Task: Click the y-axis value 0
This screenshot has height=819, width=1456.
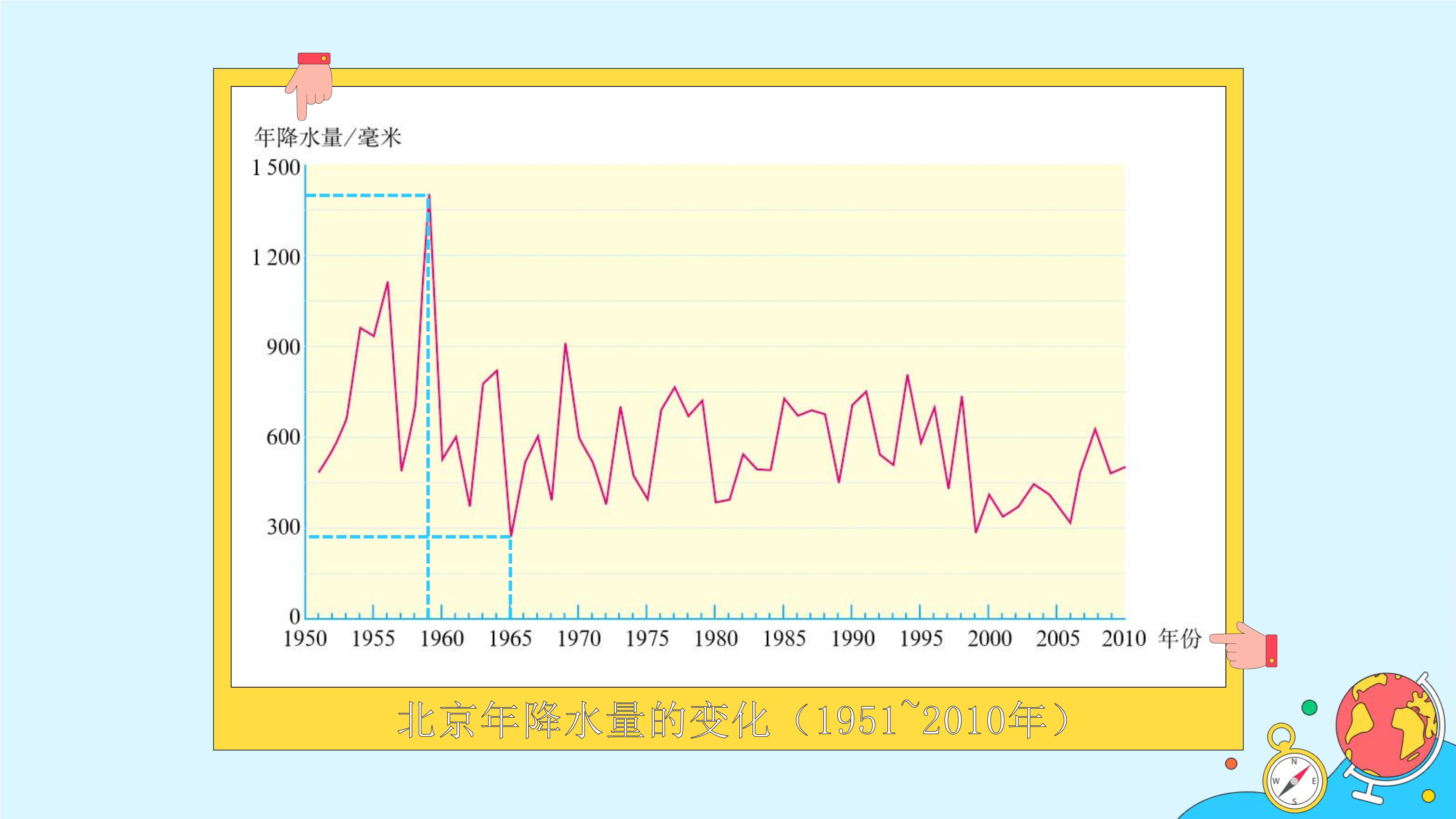Action: click(295, 616)
